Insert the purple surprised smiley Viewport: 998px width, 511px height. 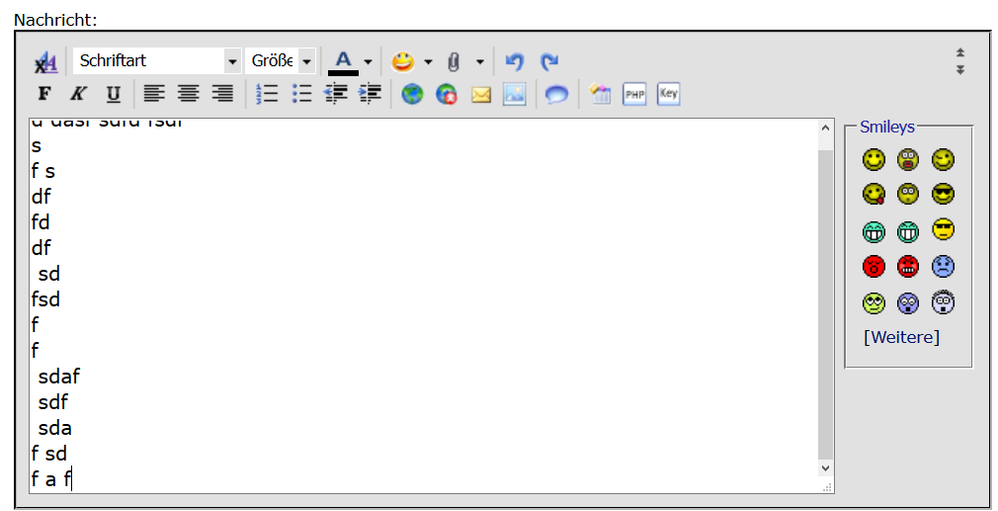point(908,303)
